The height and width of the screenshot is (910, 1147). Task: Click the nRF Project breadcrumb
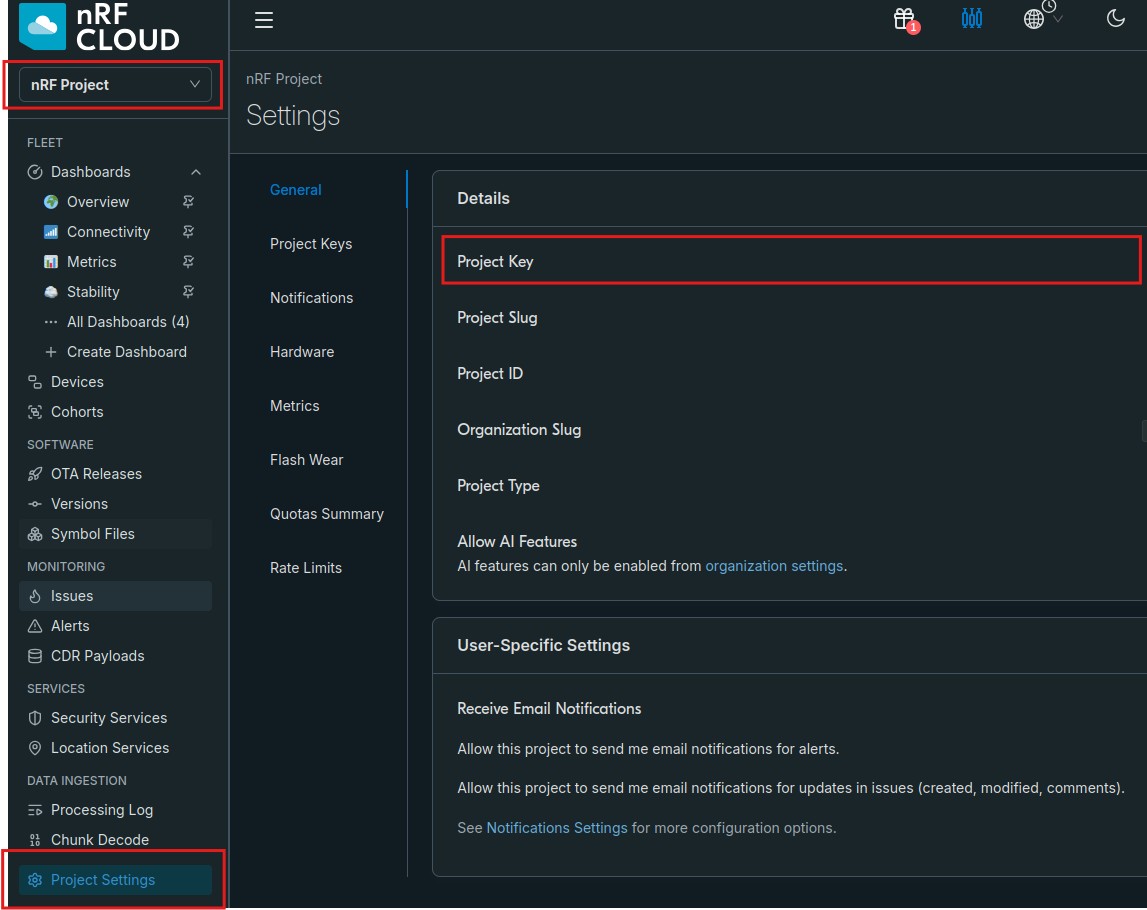point(284,79)
